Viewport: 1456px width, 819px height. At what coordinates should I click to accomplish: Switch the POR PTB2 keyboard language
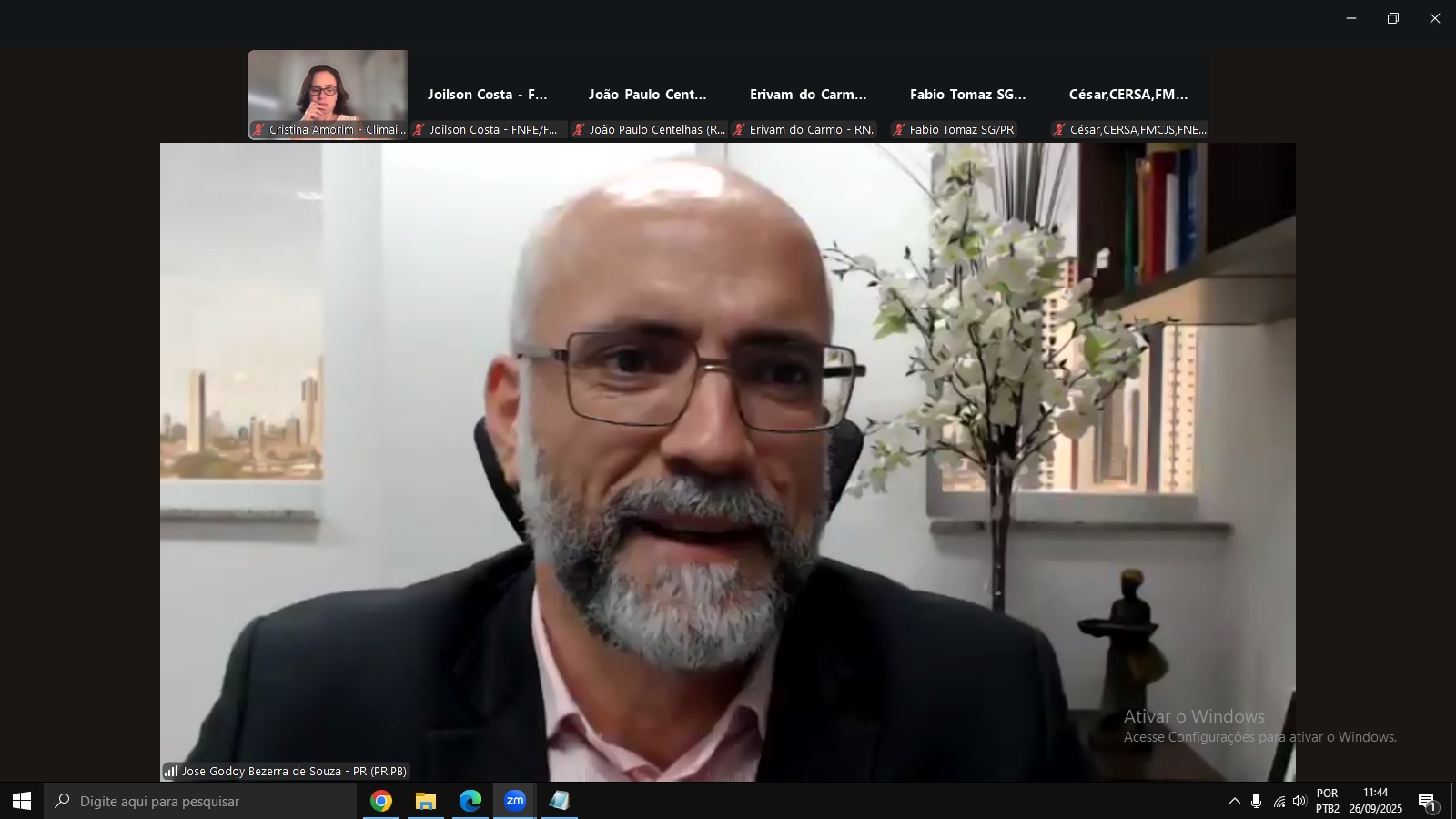pos(1328,801)
